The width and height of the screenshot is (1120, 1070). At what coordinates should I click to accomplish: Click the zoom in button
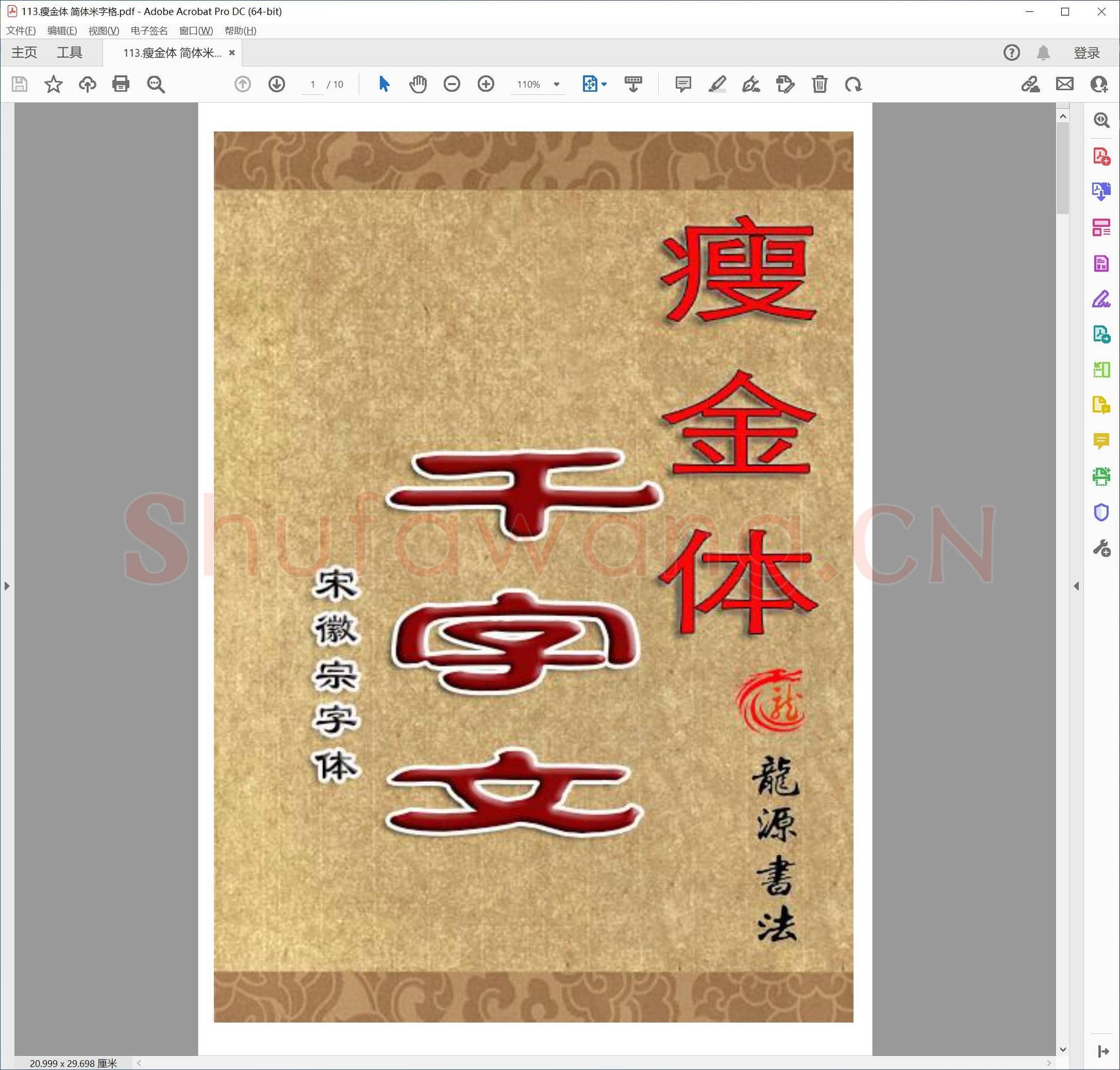(486, 84)
